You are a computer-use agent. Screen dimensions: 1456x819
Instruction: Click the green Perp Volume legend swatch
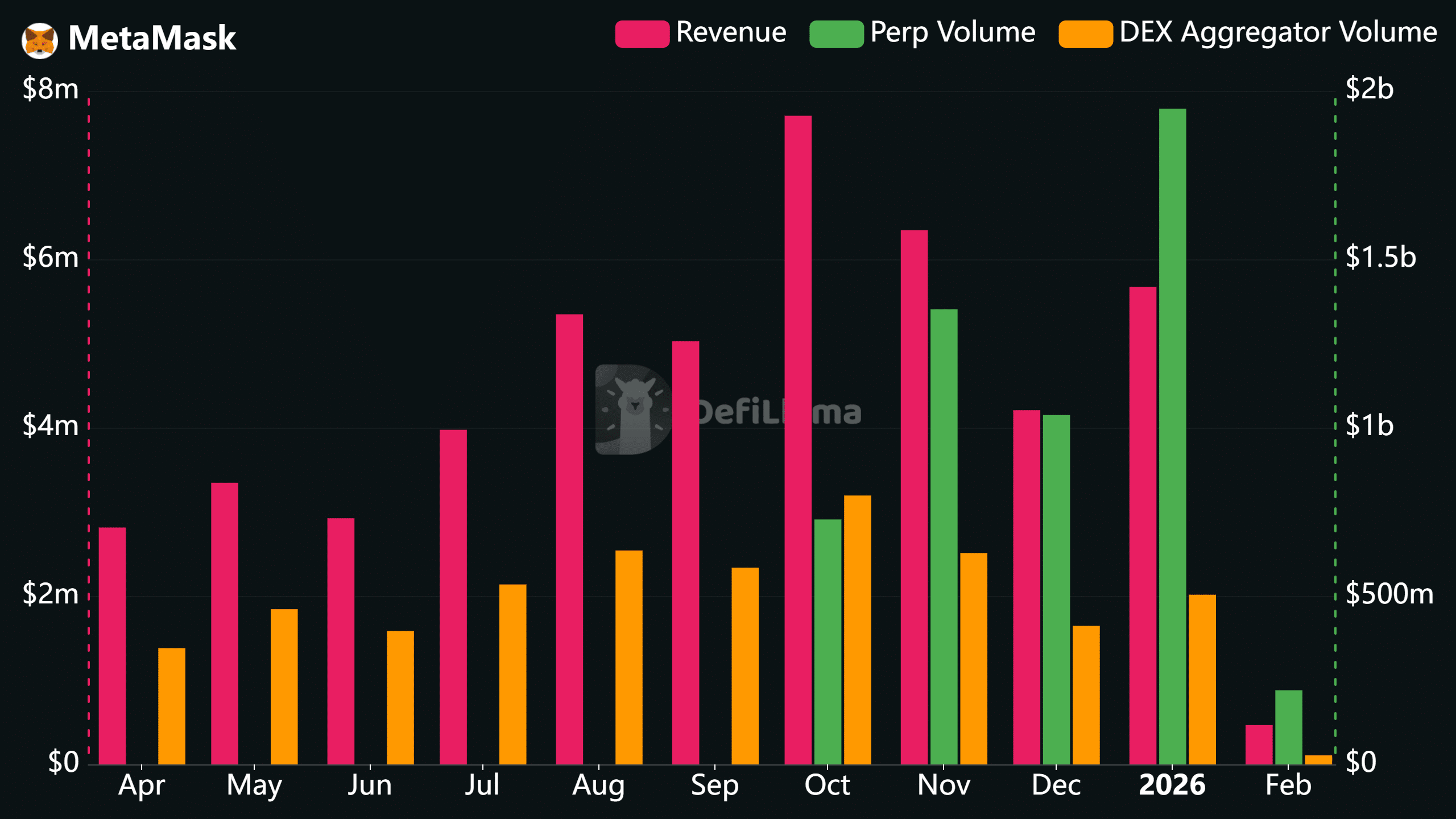click(x=836, y=34)
